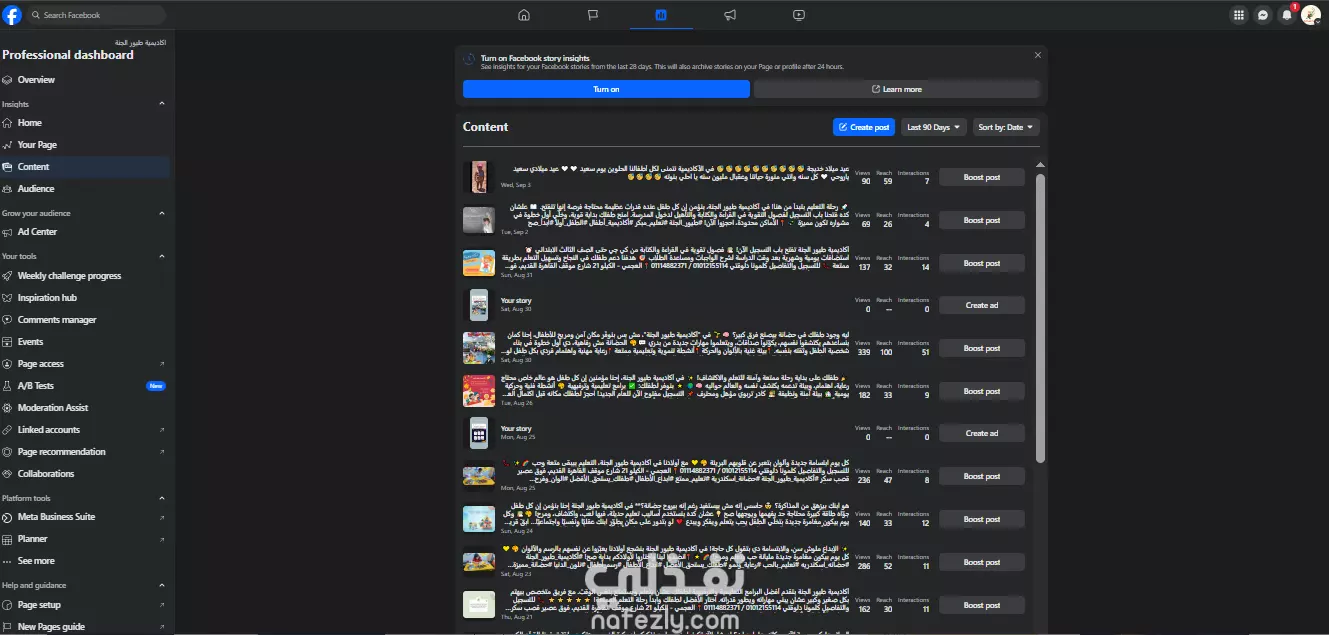Open Page access
Viewport: 1329px width, 635px height.
click(85, 364)
